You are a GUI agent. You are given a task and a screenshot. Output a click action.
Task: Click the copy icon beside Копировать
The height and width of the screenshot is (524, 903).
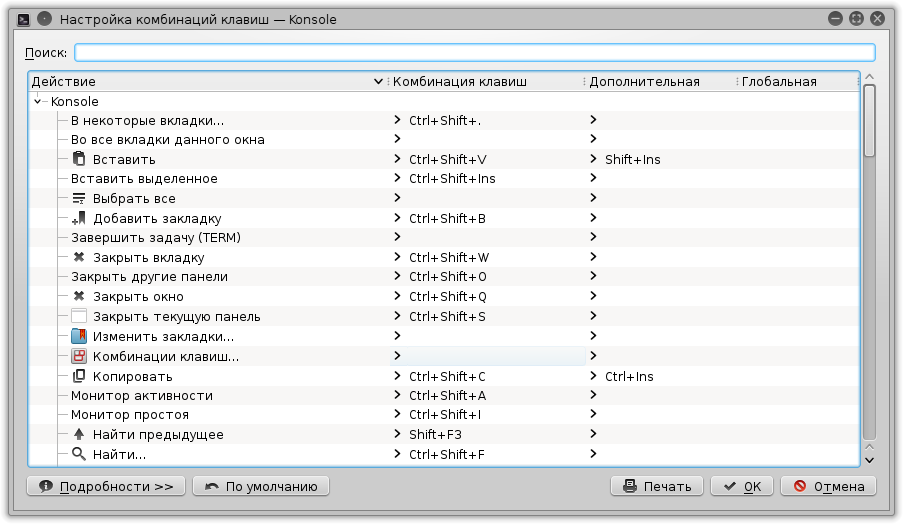point(79,376)
